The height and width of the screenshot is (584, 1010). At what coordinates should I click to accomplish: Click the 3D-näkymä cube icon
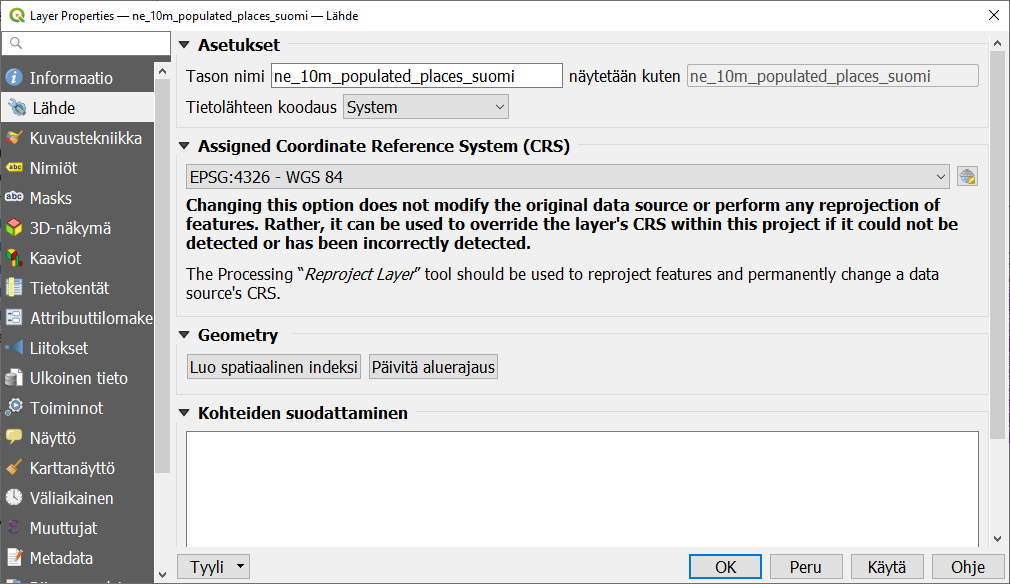click(x=14, y=228)
